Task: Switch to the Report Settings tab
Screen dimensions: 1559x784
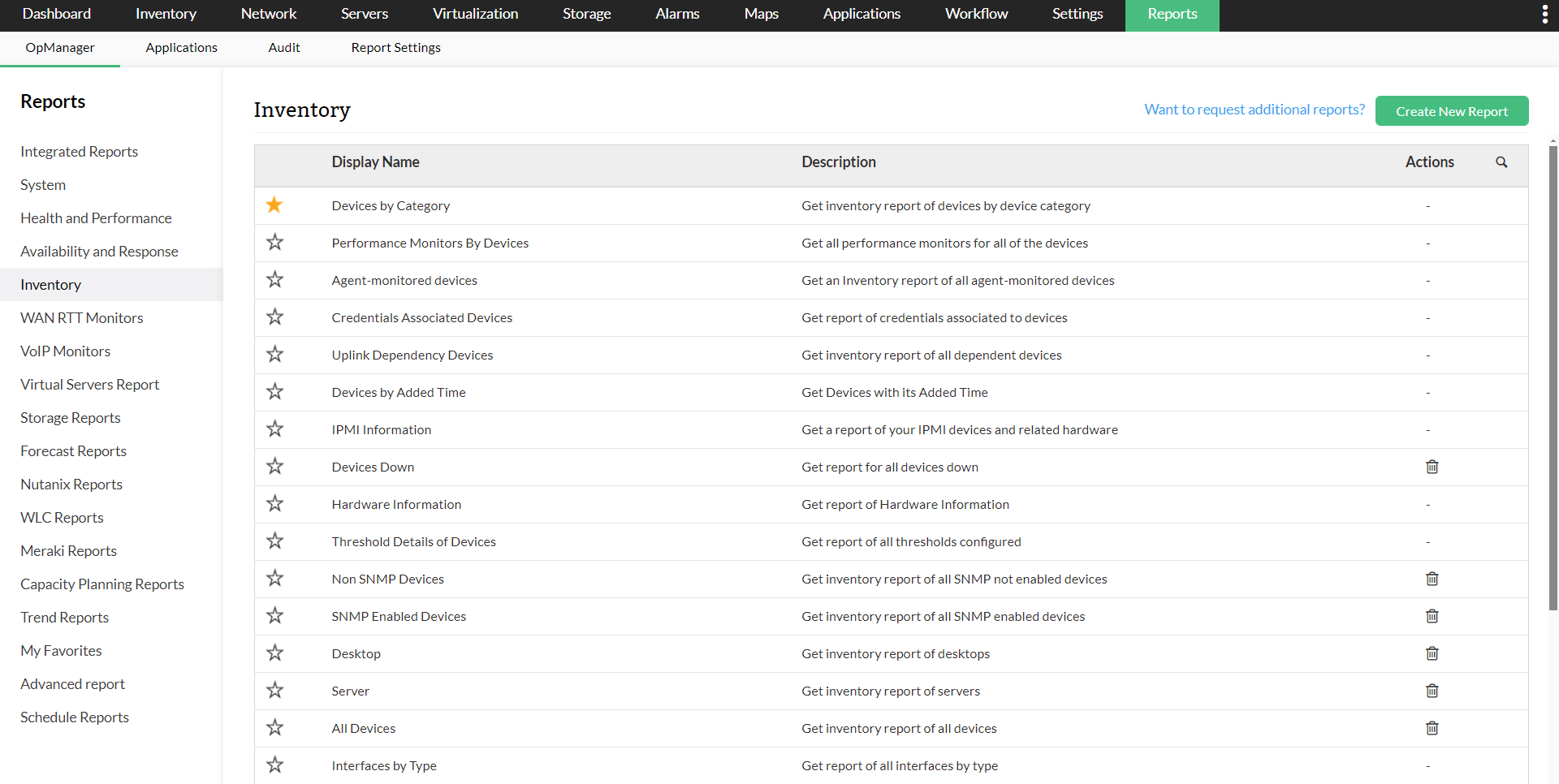Action: (x=395, y=47)
